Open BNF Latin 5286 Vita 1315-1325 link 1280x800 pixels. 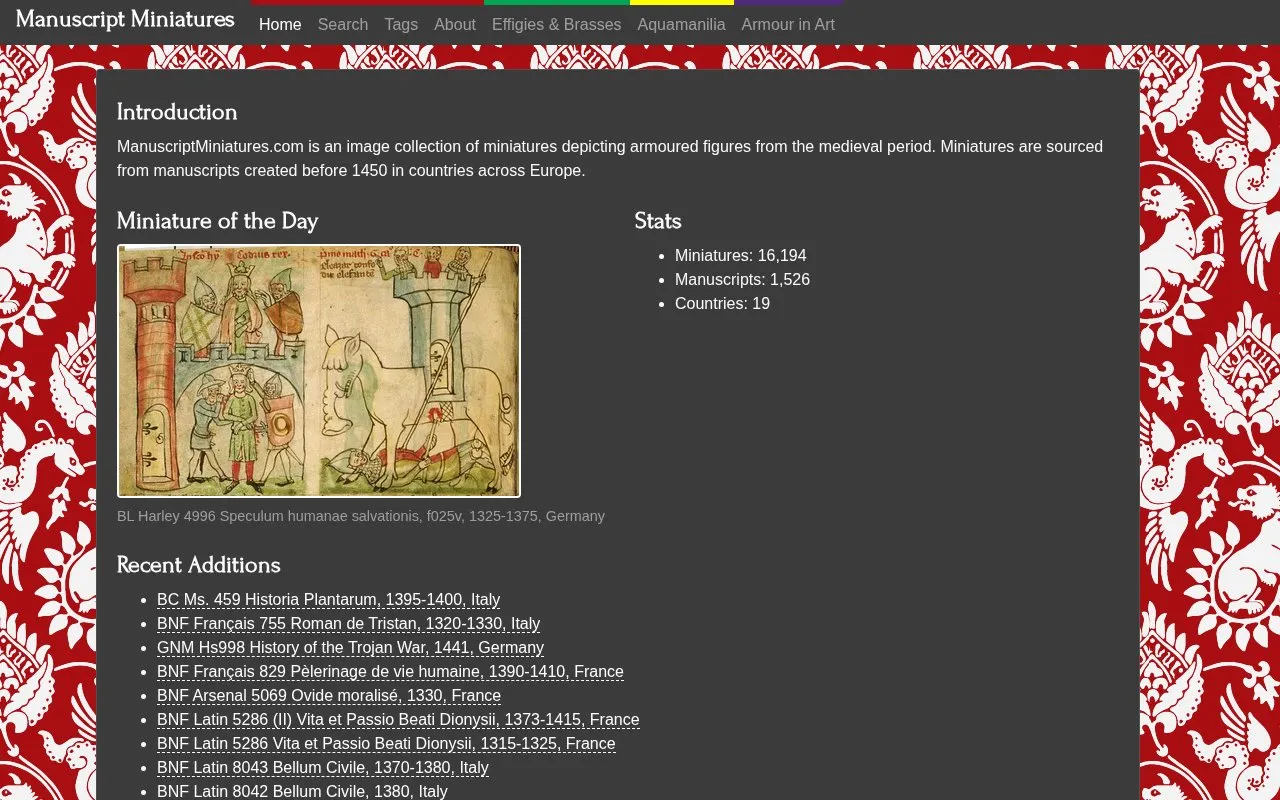386,744
